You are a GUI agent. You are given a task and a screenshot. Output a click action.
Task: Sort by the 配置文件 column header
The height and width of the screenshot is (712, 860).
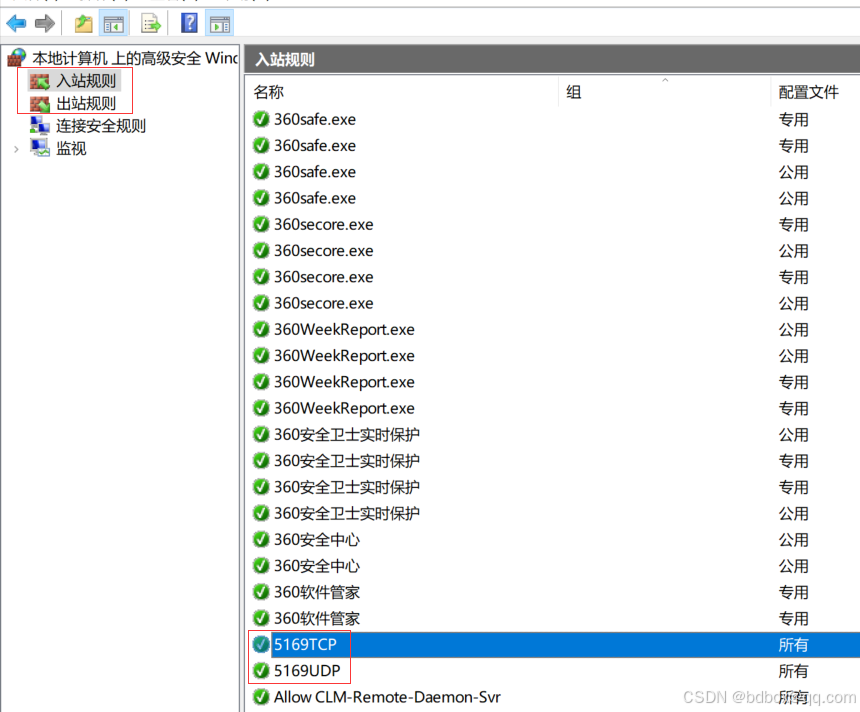tap(808, 92)
